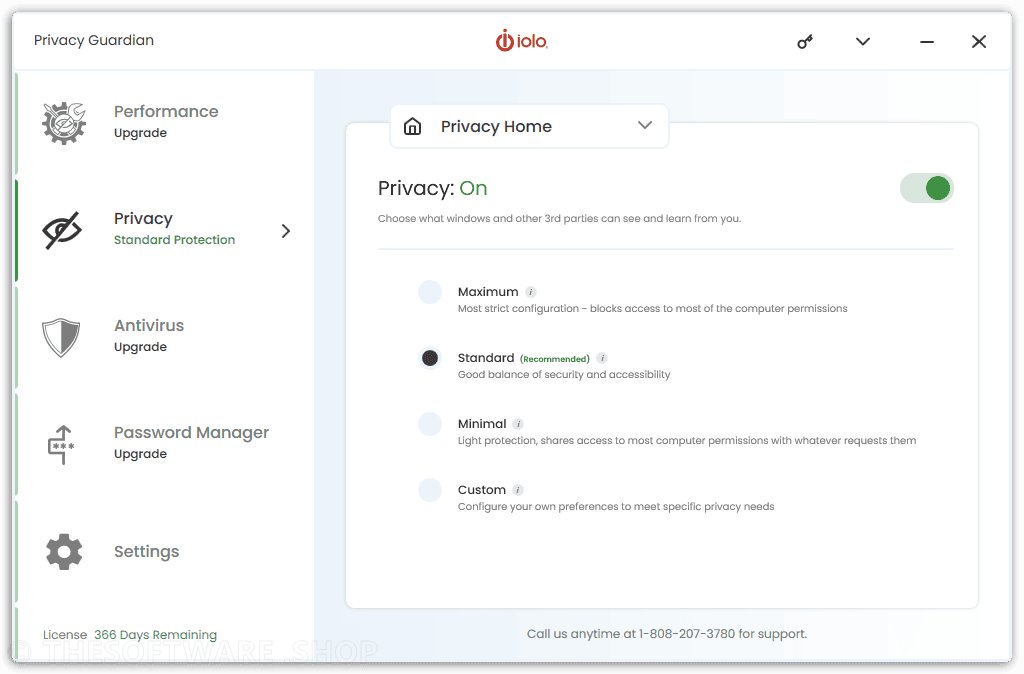Image resolution: width=1024 pixels, height=674 pixels.
Task: Click the 'Good balance of security' description
Action: 564,375
